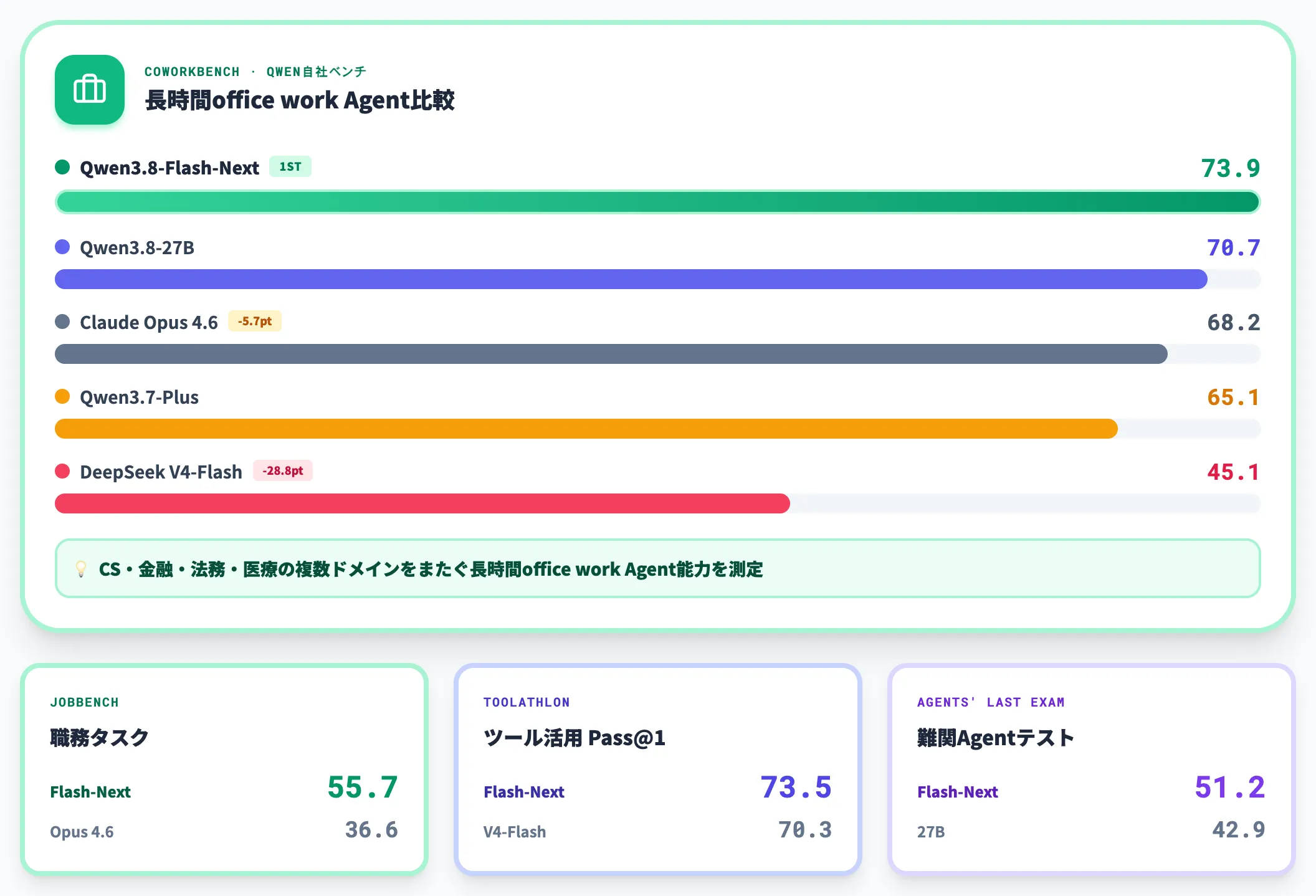This screenshot has height=896, width=1316.
Task: Click the COWORKBENCH · QWEN自社ベンチ label
Action: 255,72
